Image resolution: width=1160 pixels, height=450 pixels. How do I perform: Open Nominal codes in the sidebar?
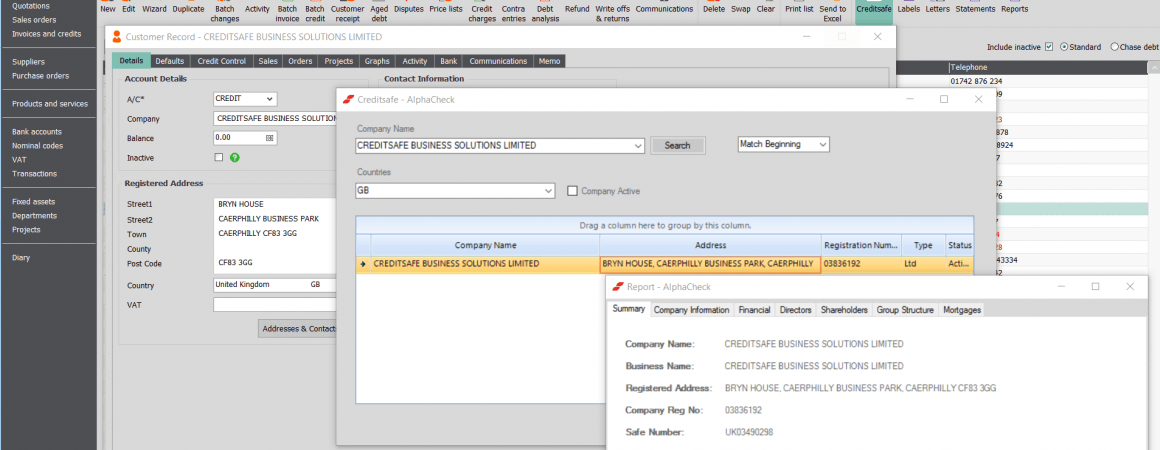(x=37, y=146)
